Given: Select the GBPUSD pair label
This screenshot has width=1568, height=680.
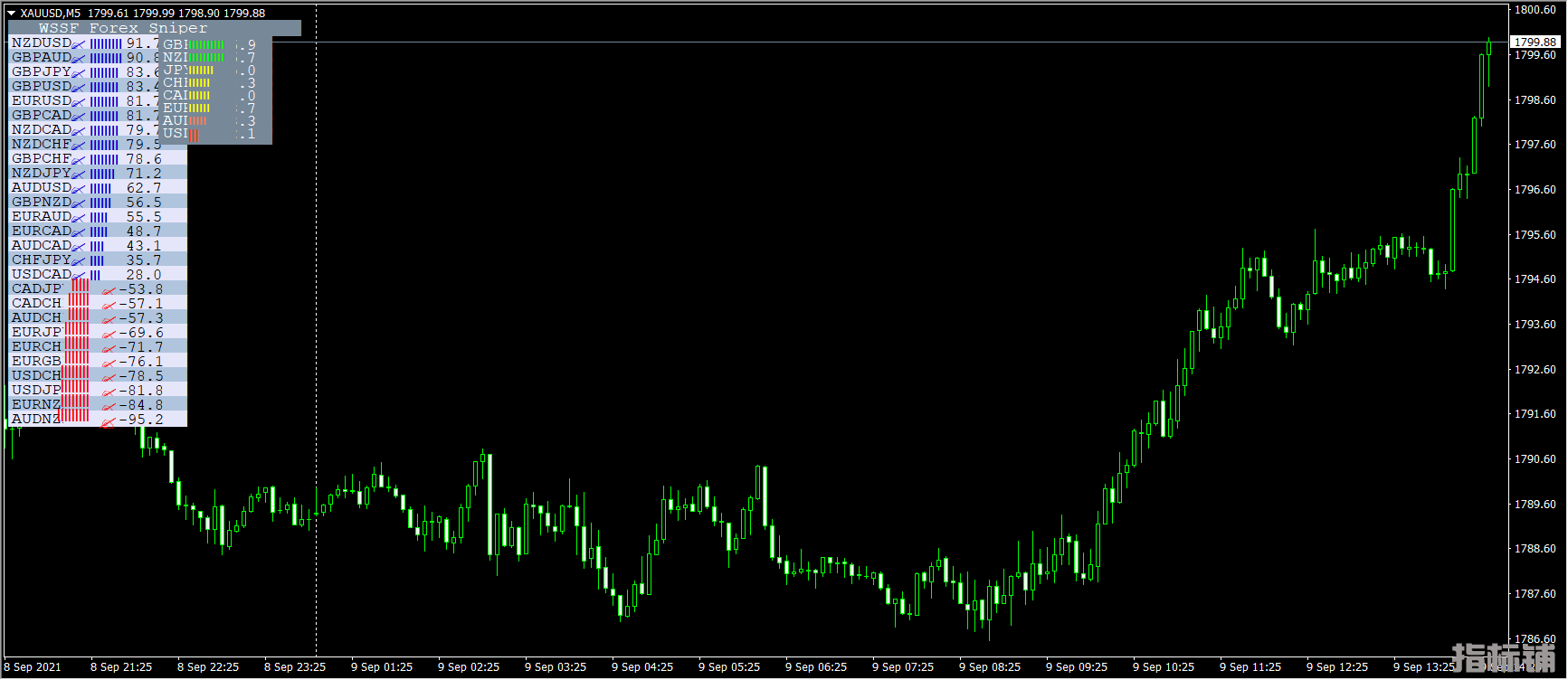Looking at the screenshot, I should point(42,87).
